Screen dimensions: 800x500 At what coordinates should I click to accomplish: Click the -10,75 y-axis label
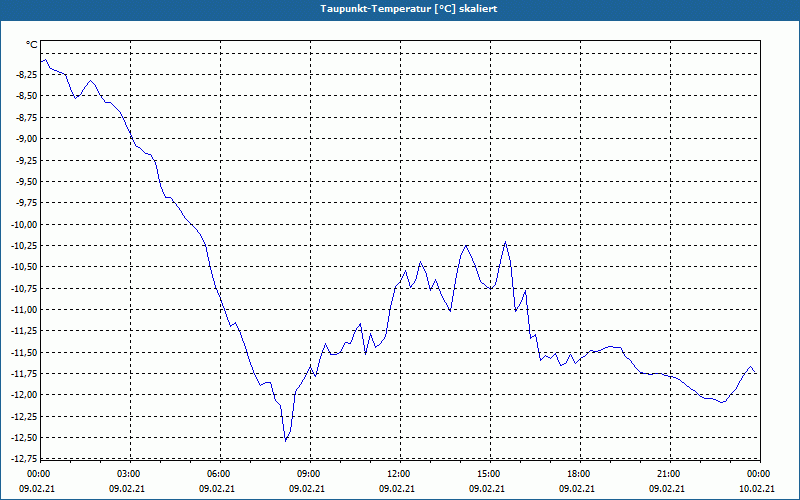tap(26, 288)
